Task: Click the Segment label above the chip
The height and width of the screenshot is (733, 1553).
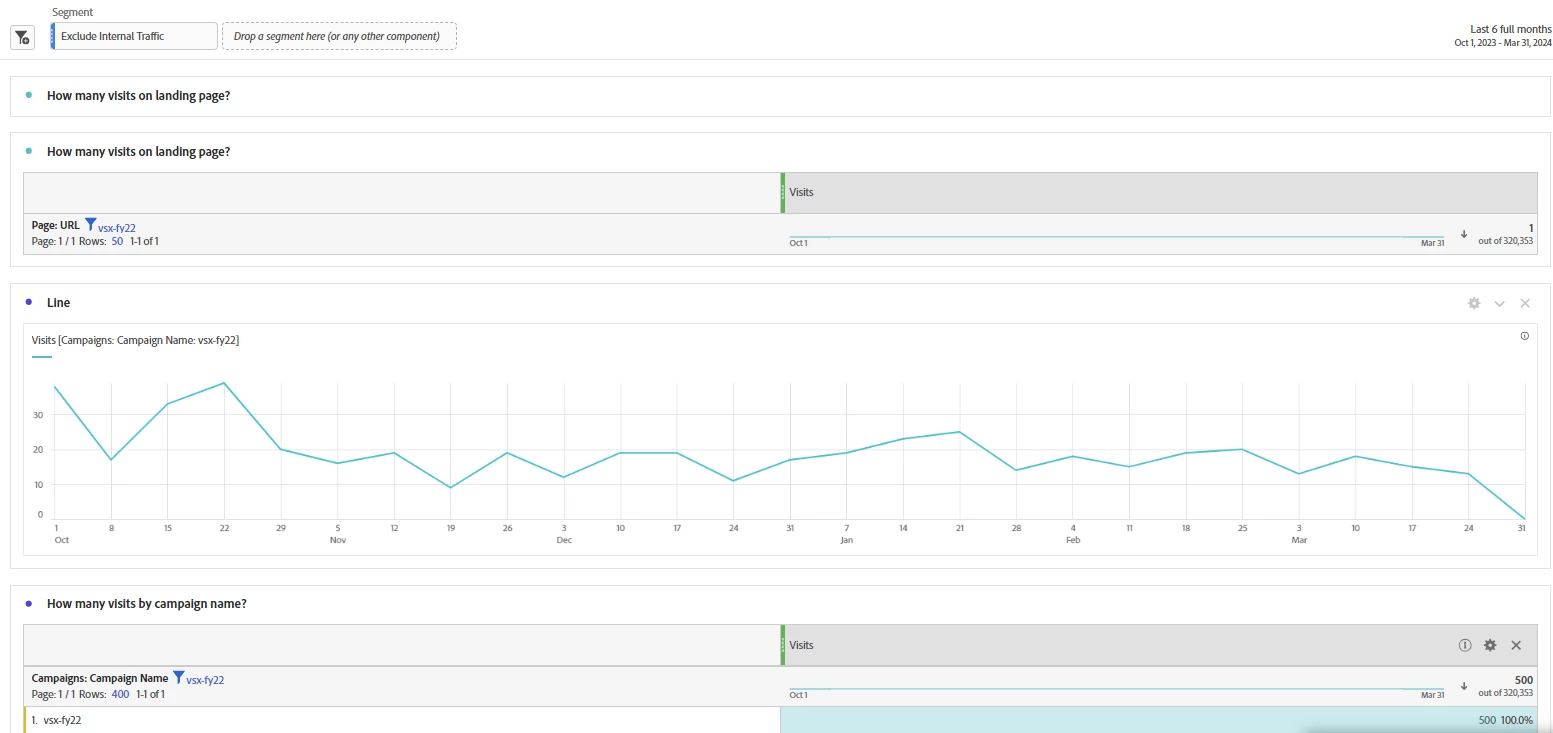Action: [72, 12]
